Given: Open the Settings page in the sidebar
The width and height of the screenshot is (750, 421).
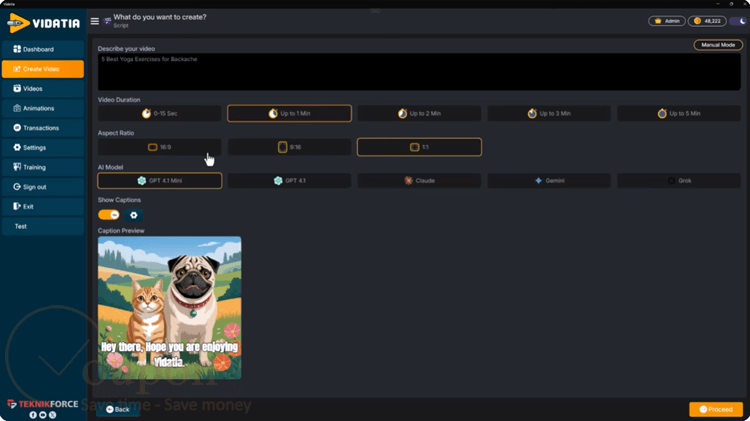Looking at the screenshot, I should [43, 147].
